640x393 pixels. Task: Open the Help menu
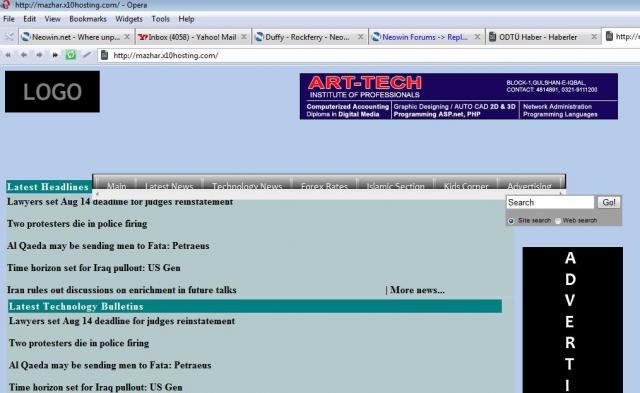186,19
